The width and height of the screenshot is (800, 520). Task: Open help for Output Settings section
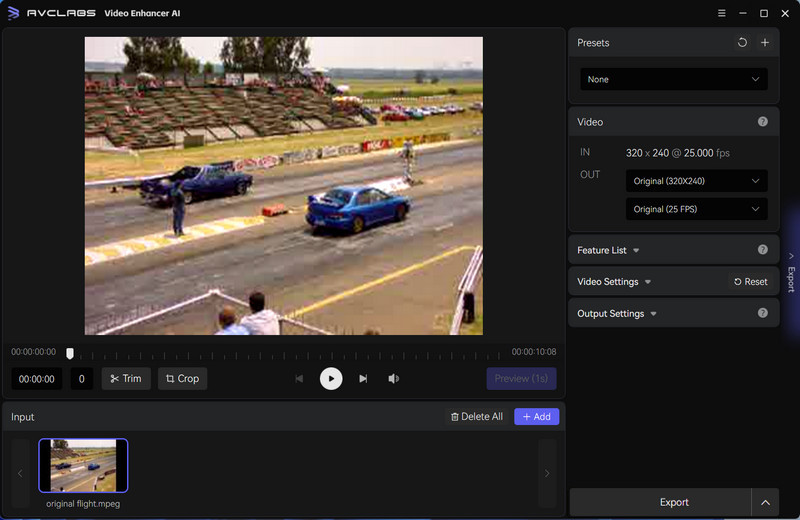763,313
